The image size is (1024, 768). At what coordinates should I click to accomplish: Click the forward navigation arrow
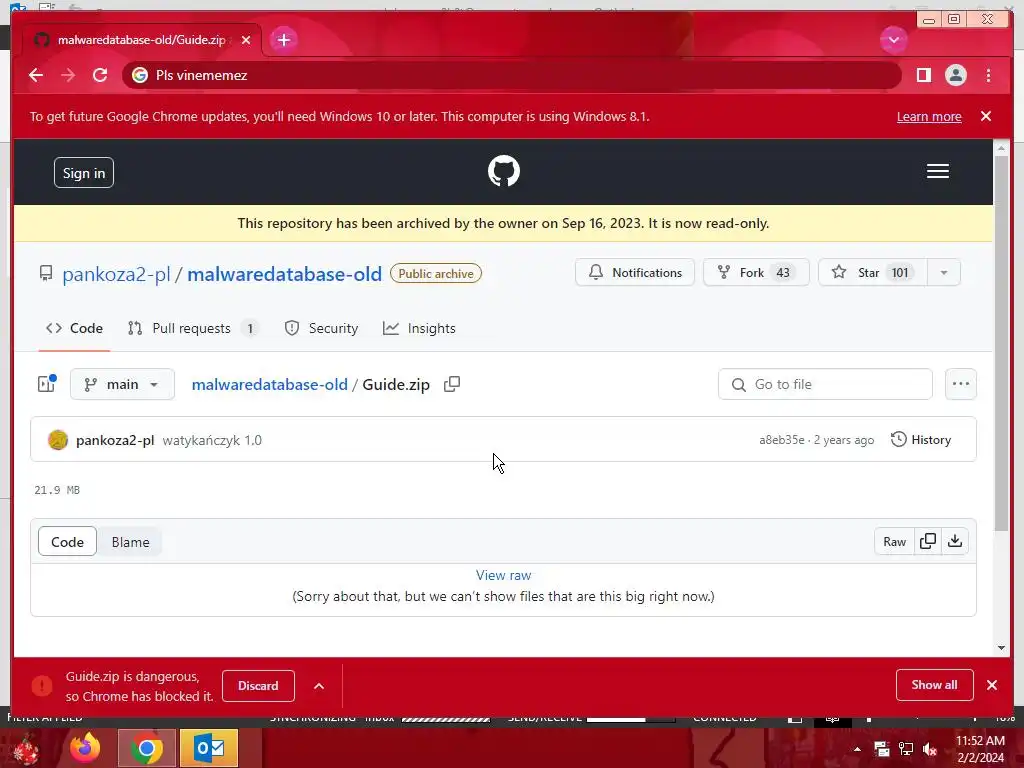pos(68,75)
